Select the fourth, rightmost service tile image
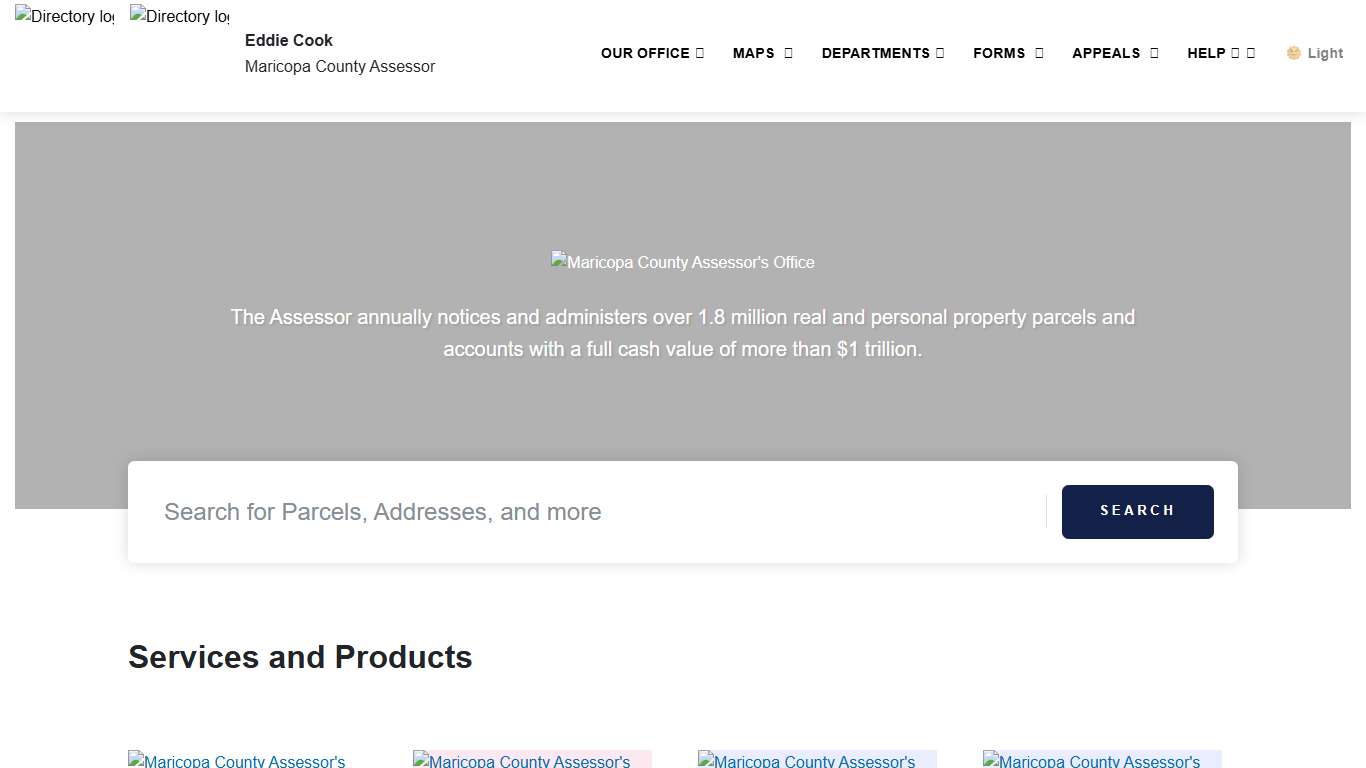 click(1101, 760)
